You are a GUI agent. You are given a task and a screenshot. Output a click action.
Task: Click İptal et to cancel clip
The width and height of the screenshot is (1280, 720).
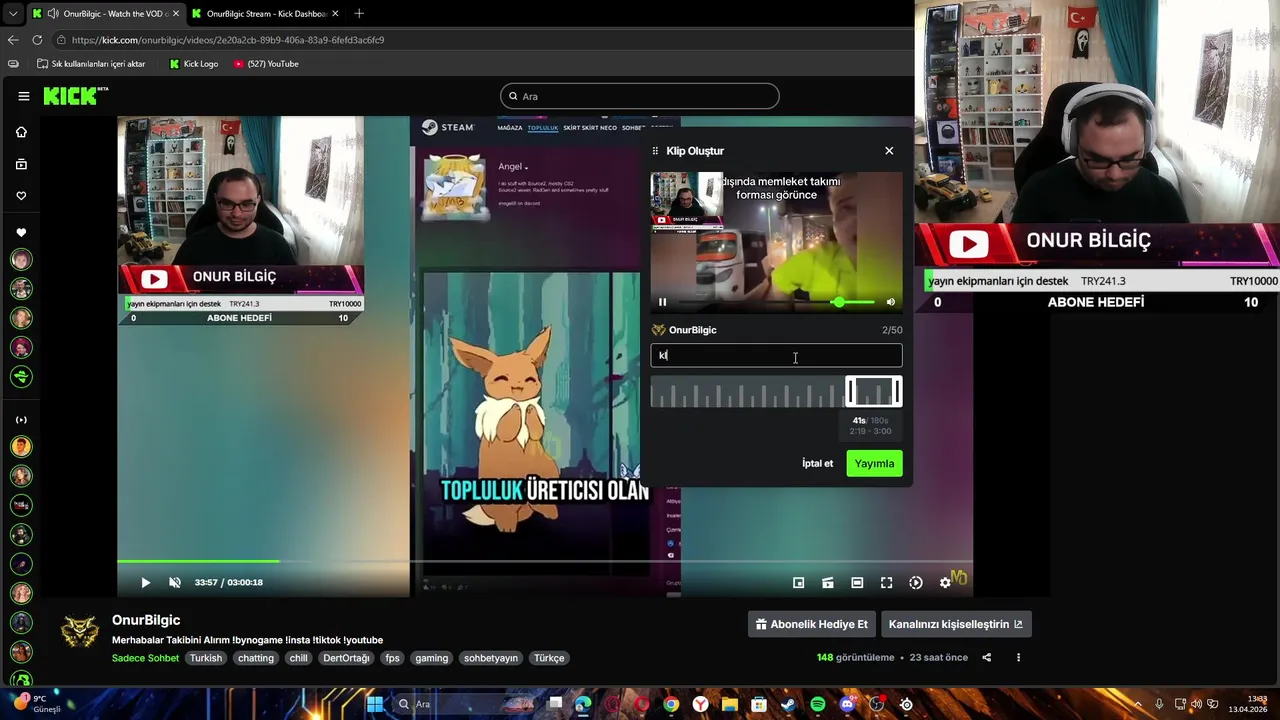817,463
